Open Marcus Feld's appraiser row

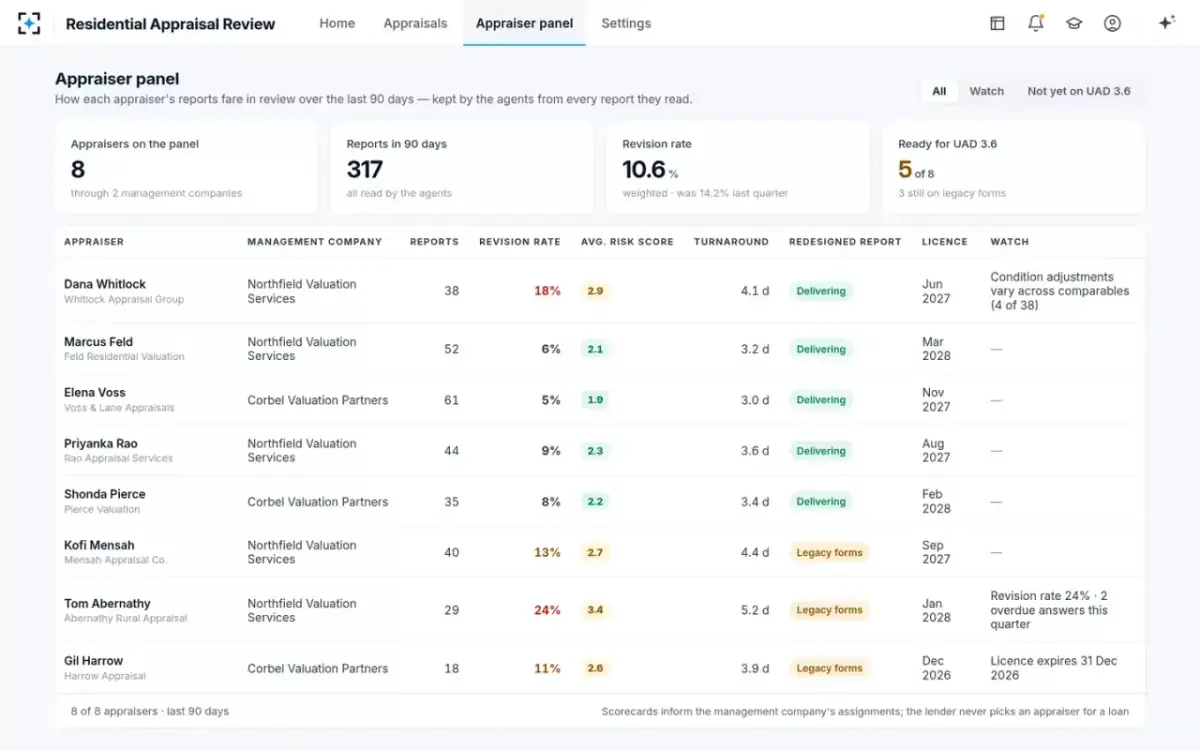point(600,349)
